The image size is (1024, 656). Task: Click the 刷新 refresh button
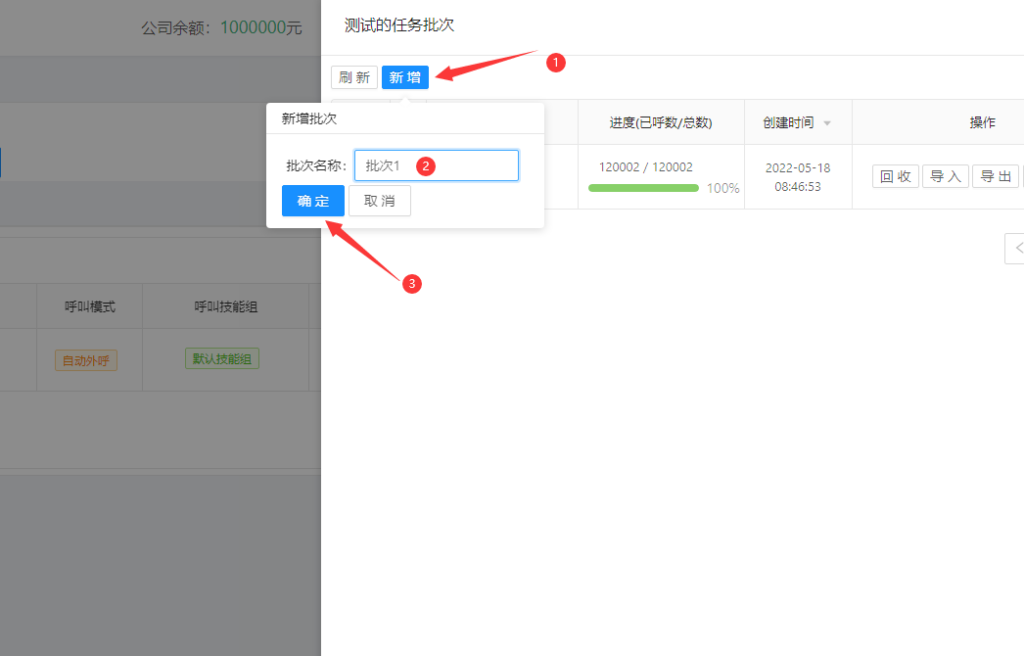pos(354,77)
